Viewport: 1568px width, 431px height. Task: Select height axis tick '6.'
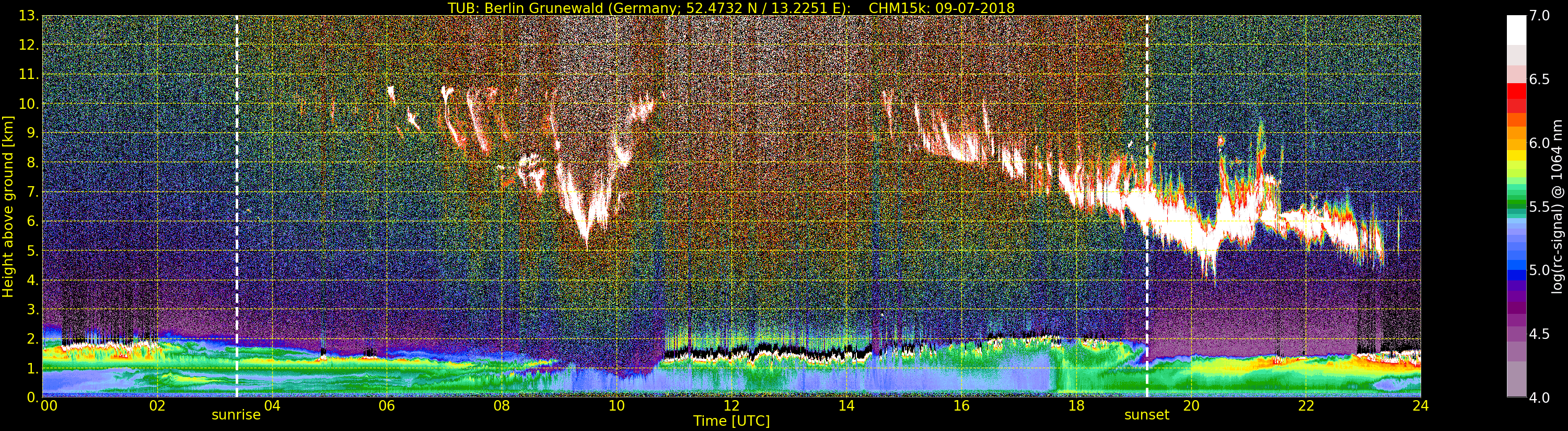point(32,221)
